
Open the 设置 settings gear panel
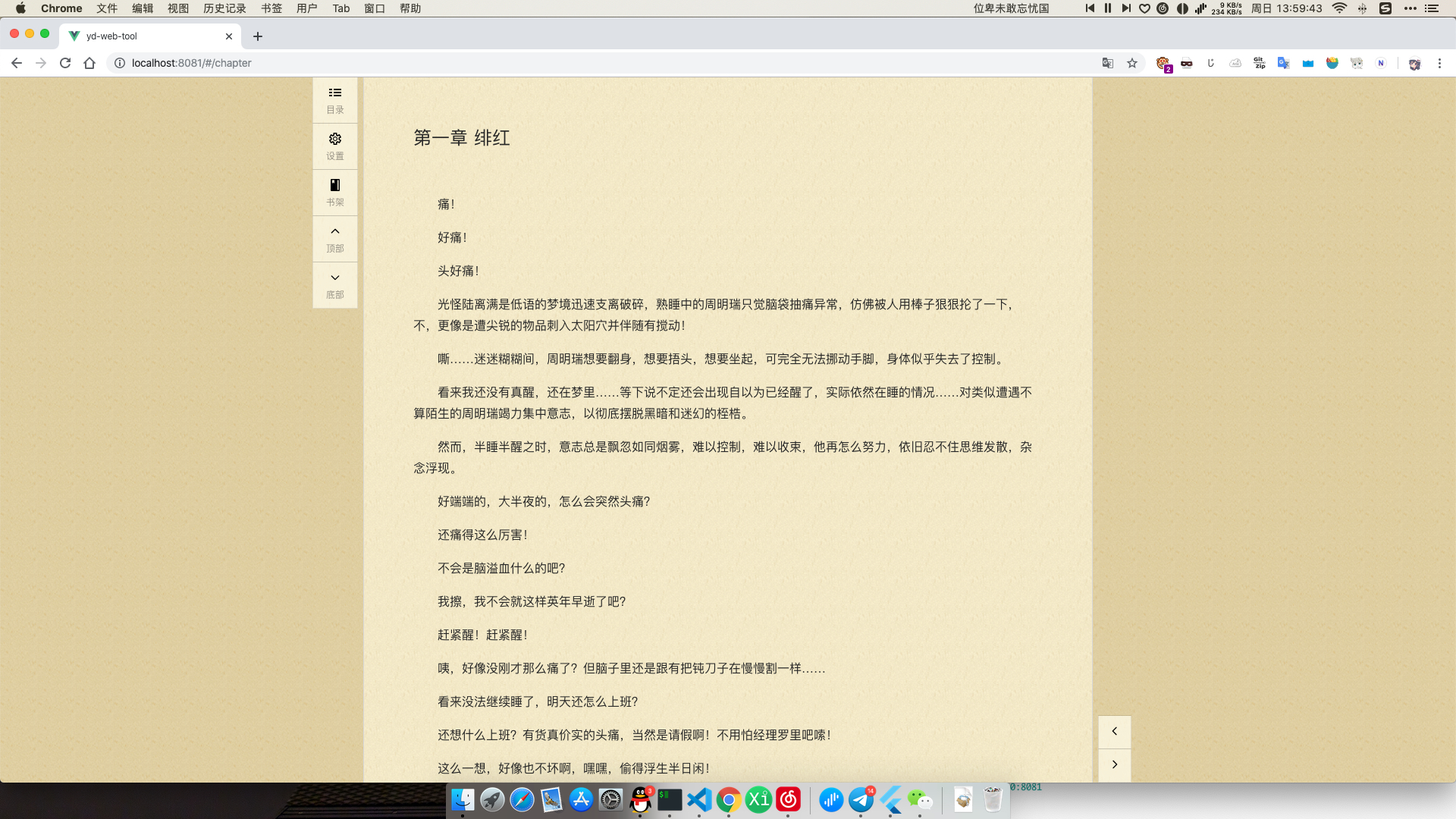coord(334,146)
